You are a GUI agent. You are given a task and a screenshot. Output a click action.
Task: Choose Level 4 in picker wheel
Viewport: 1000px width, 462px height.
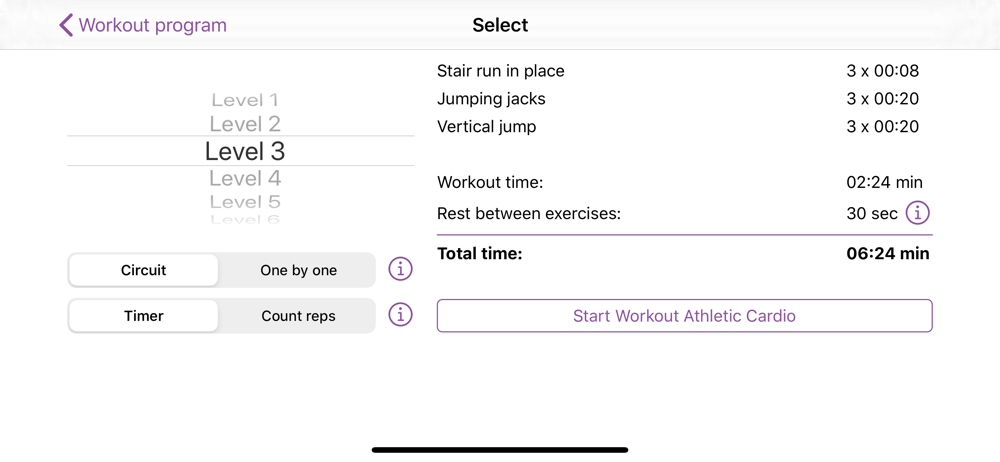(244, 178)
